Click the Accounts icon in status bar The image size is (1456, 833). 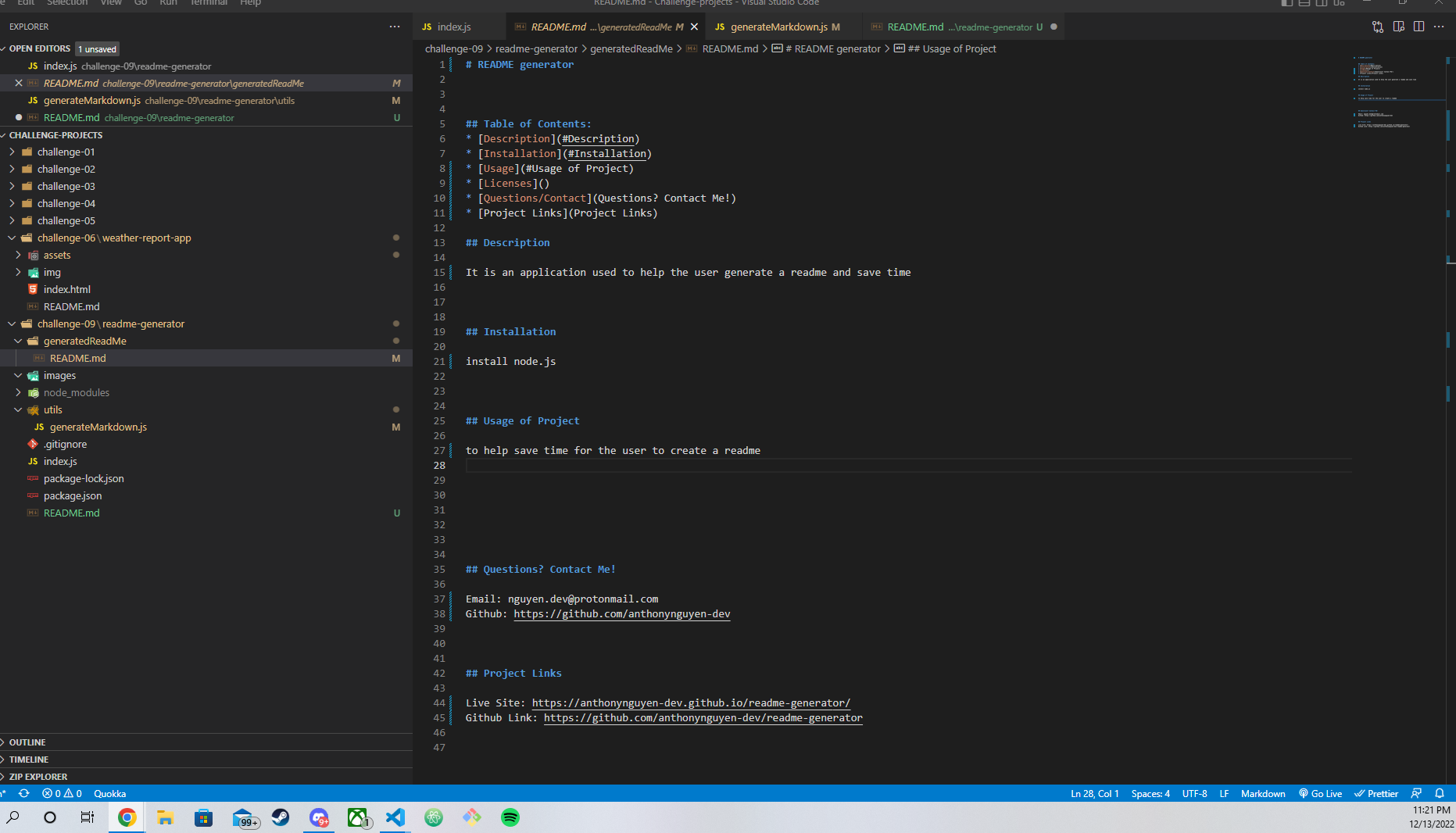[x=1416, y=793]
